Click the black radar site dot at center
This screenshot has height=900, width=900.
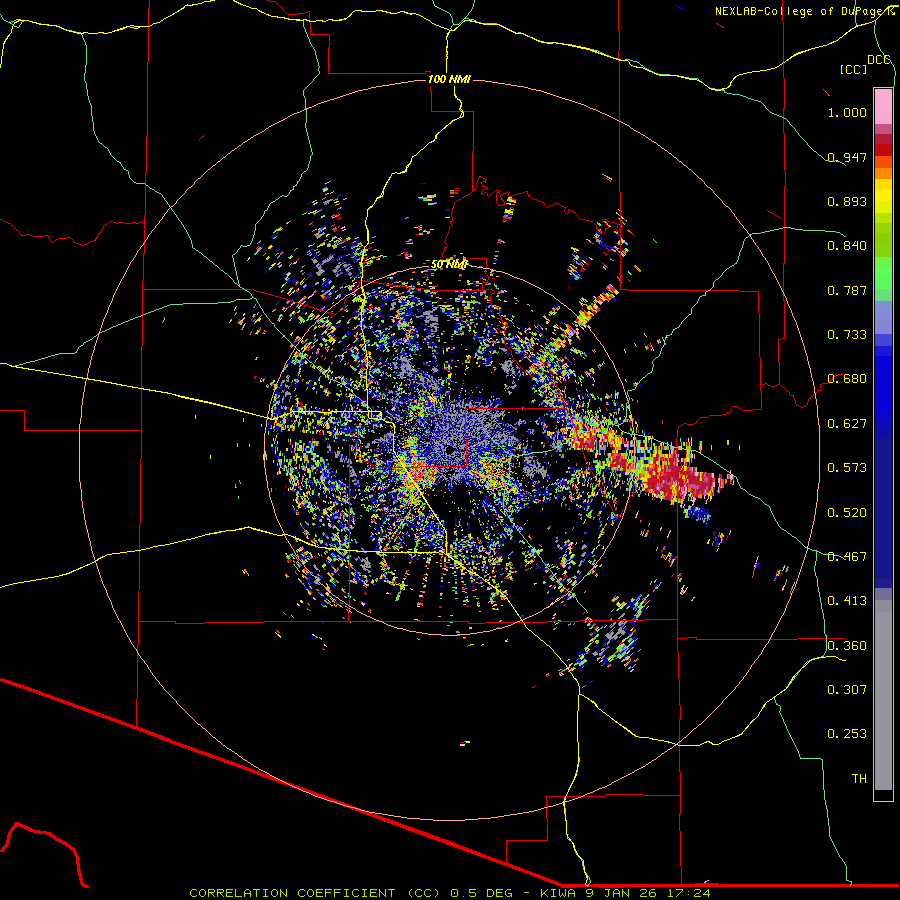coord(449,450)
